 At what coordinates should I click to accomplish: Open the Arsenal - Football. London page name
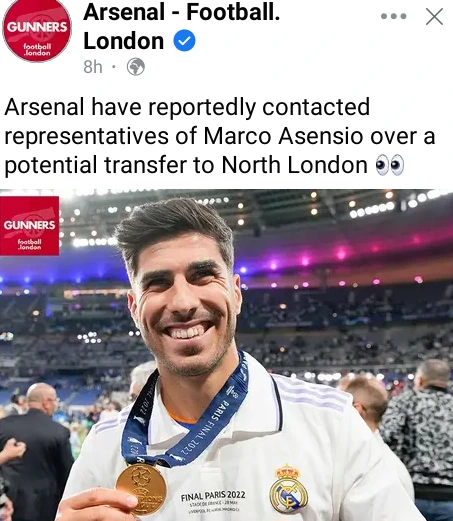(182, 26)
